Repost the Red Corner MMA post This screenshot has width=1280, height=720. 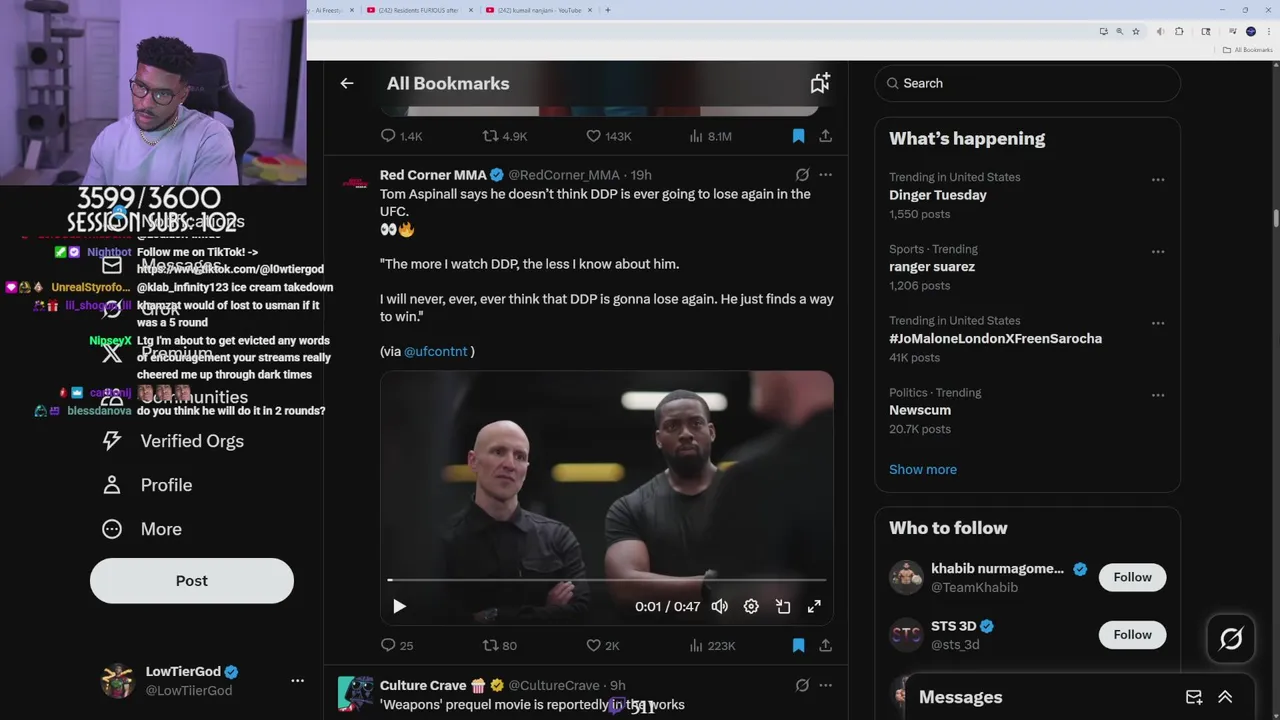[491, 645]
